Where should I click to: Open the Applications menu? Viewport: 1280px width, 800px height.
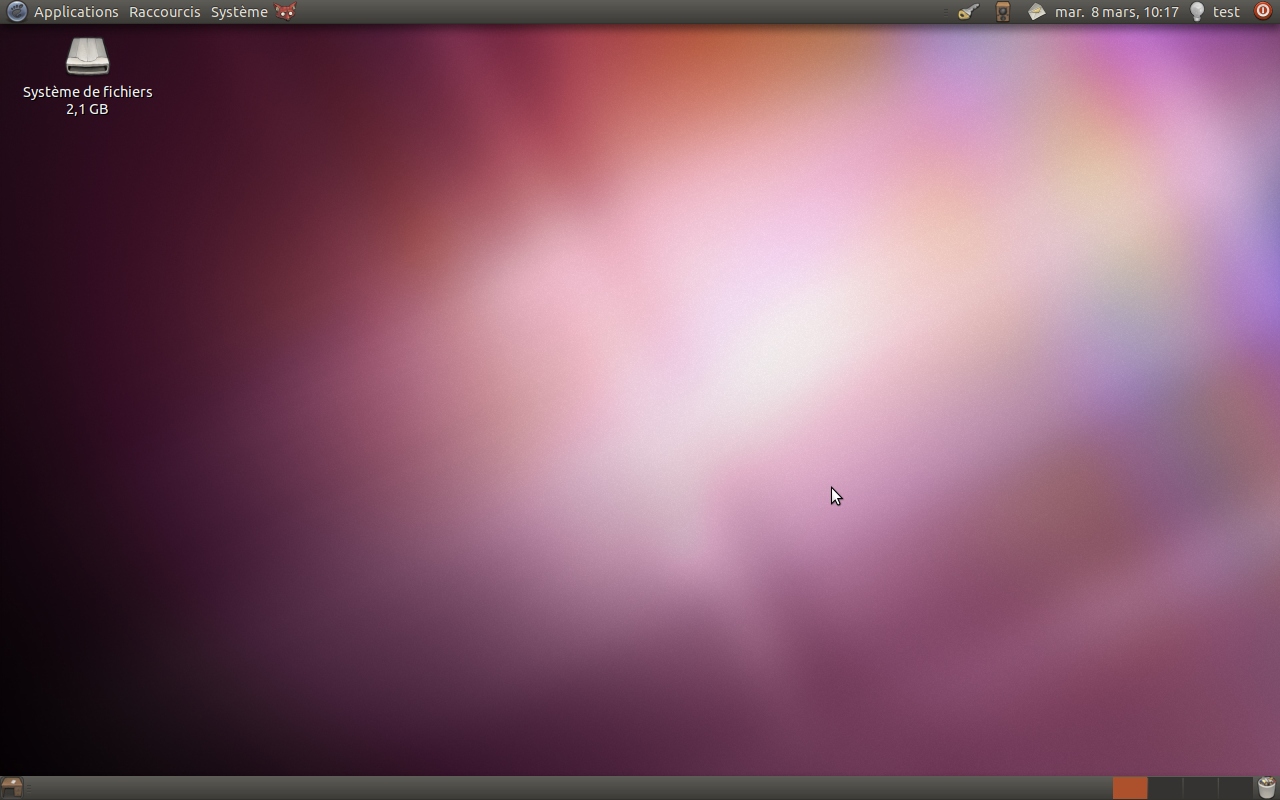76,12
